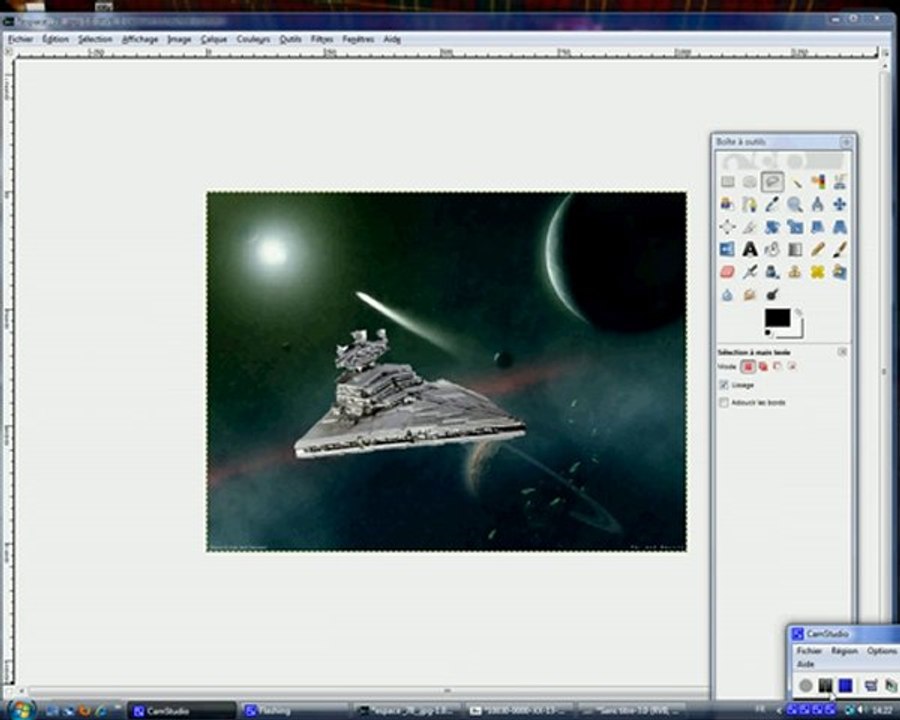Select the Measure compass tool
900x720 pixels.
(x=818, y=204)
